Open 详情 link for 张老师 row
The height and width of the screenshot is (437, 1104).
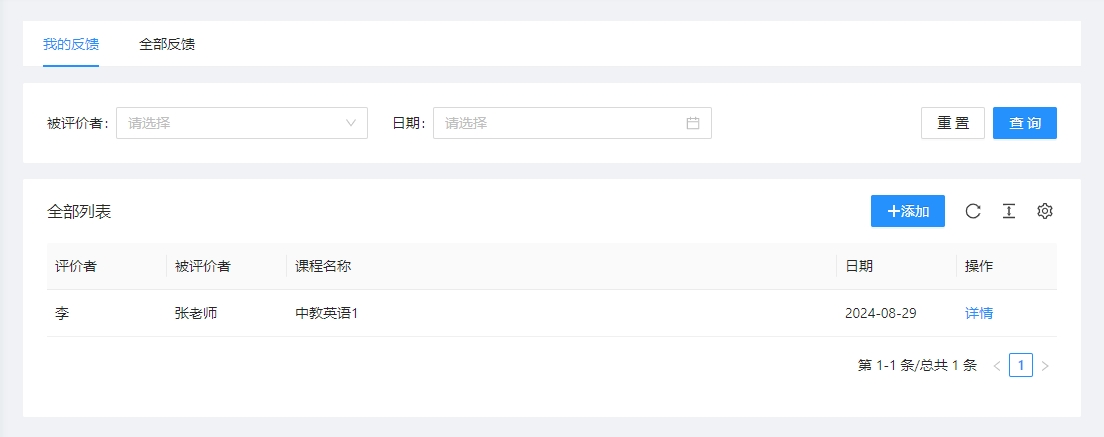point(979,313)
